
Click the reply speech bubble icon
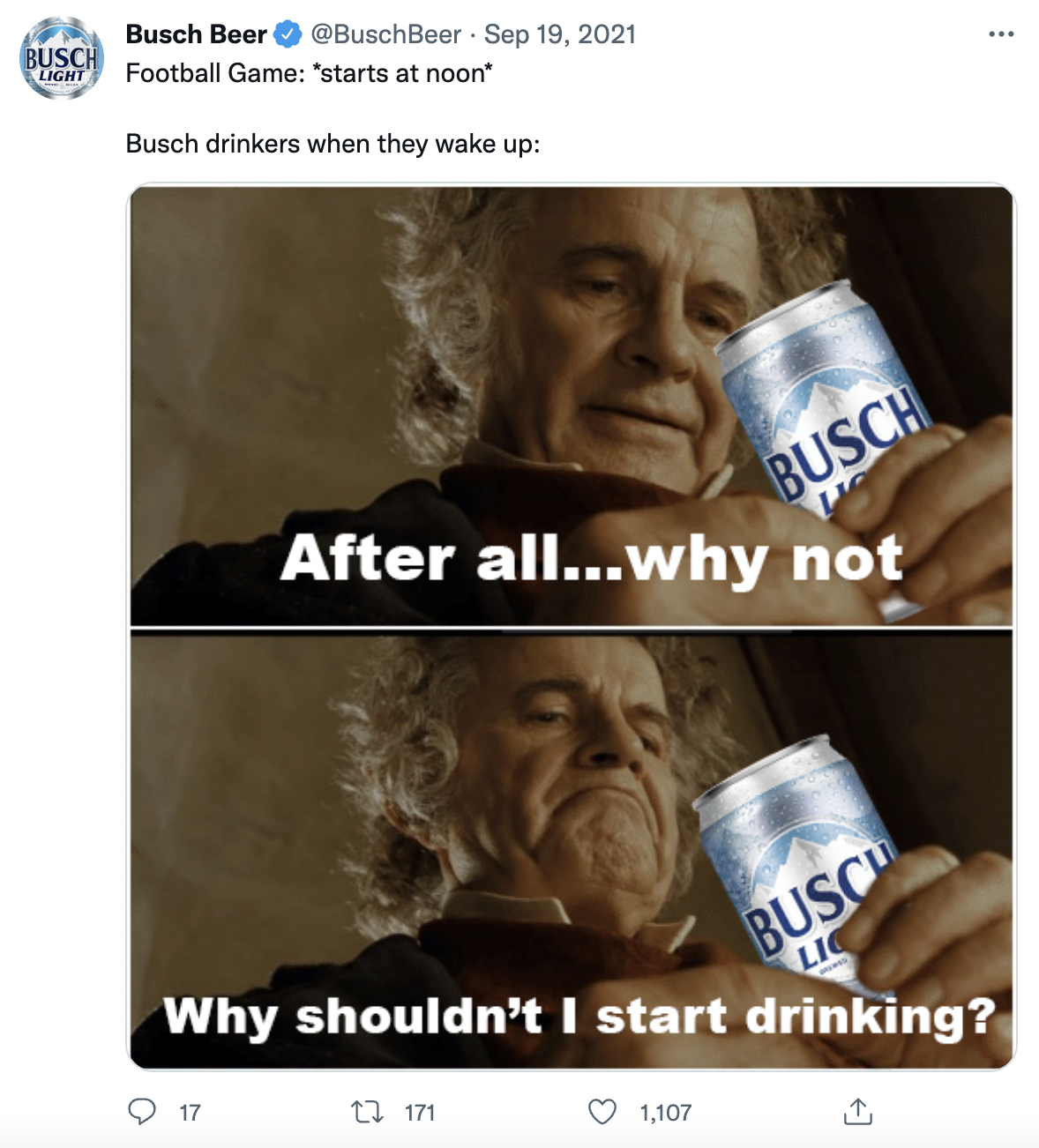point(141,1112)
